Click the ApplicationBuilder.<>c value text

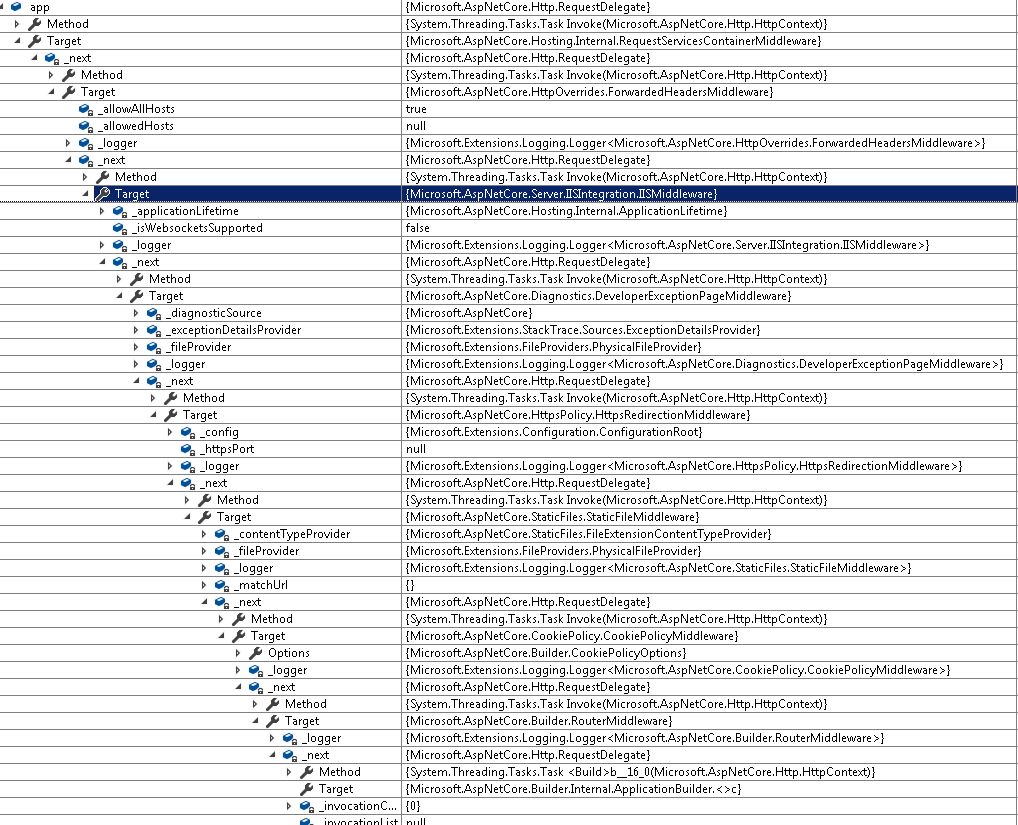tap(573, 789)
